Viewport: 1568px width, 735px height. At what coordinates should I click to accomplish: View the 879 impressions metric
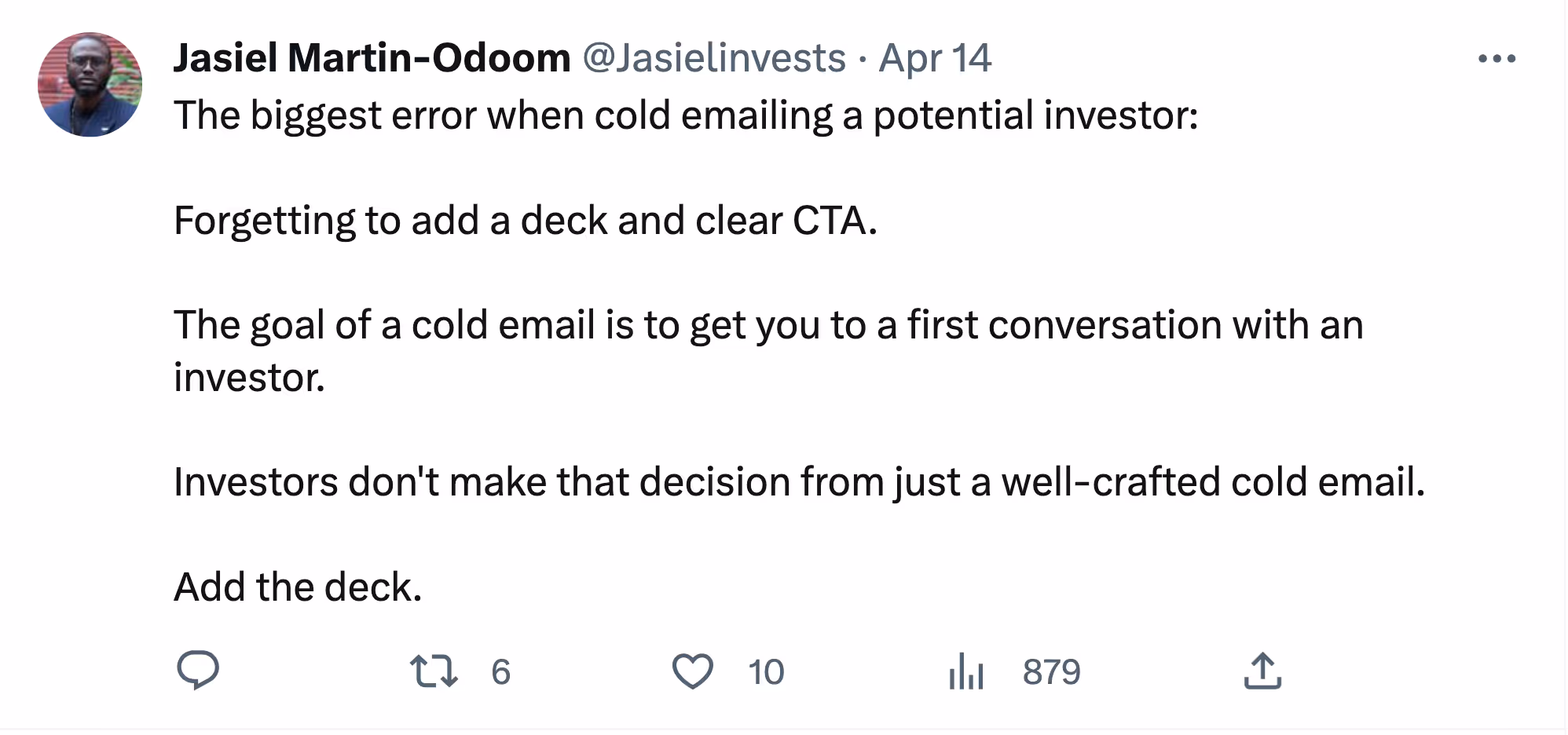click(x=1052, y=671)
